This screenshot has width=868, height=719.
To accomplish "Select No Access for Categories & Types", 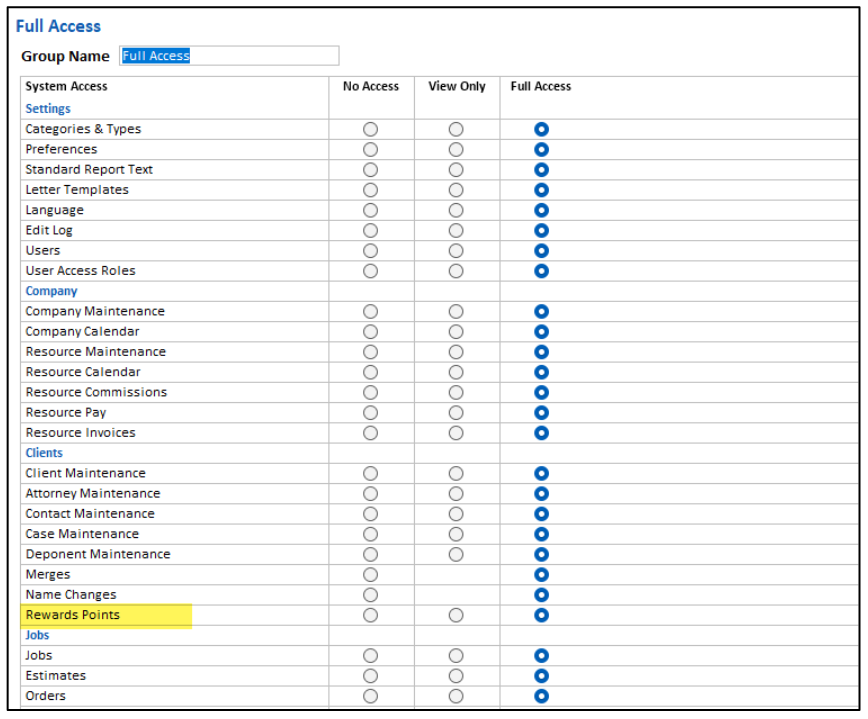I will tap(370, 130).
